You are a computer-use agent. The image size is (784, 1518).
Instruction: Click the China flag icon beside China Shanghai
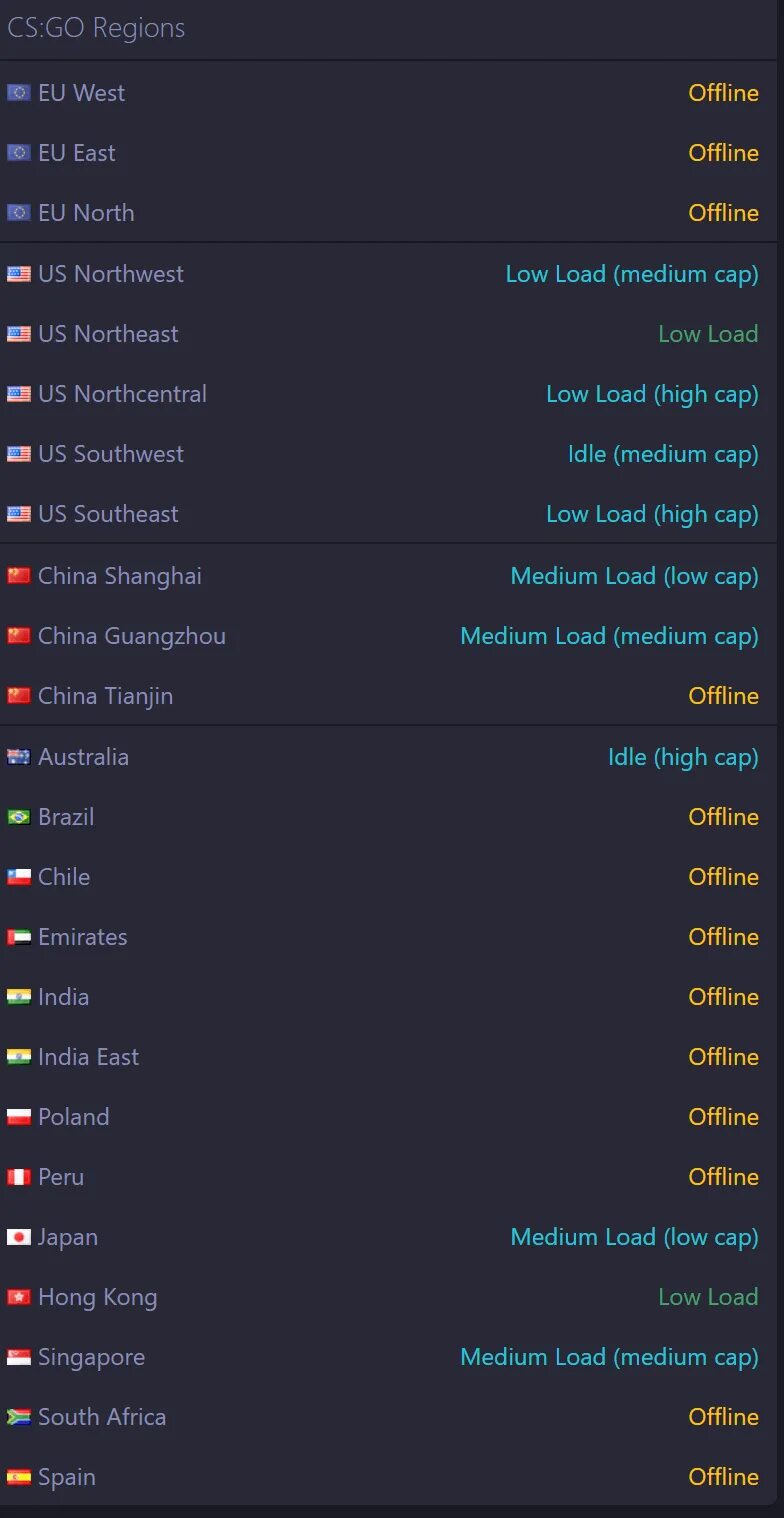coord(18,576)
